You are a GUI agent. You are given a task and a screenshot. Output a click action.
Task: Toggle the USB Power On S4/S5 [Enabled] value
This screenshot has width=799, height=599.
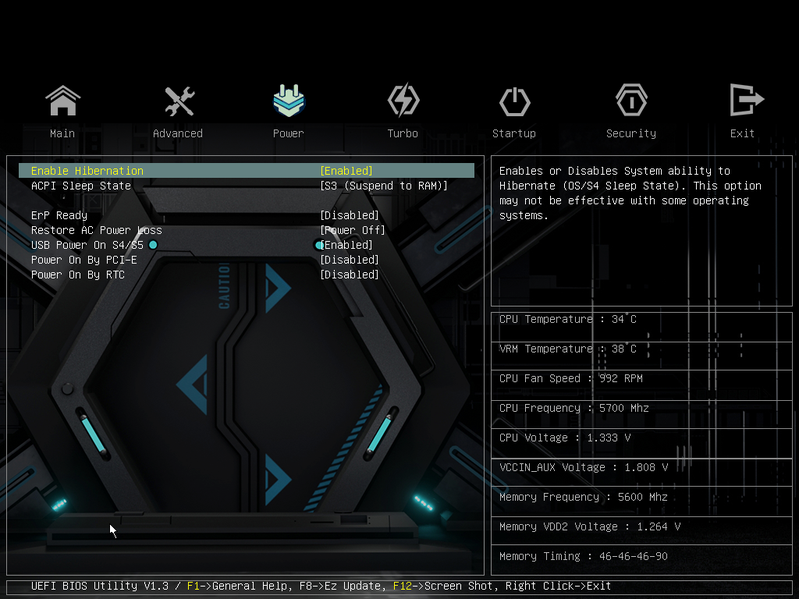347,245
